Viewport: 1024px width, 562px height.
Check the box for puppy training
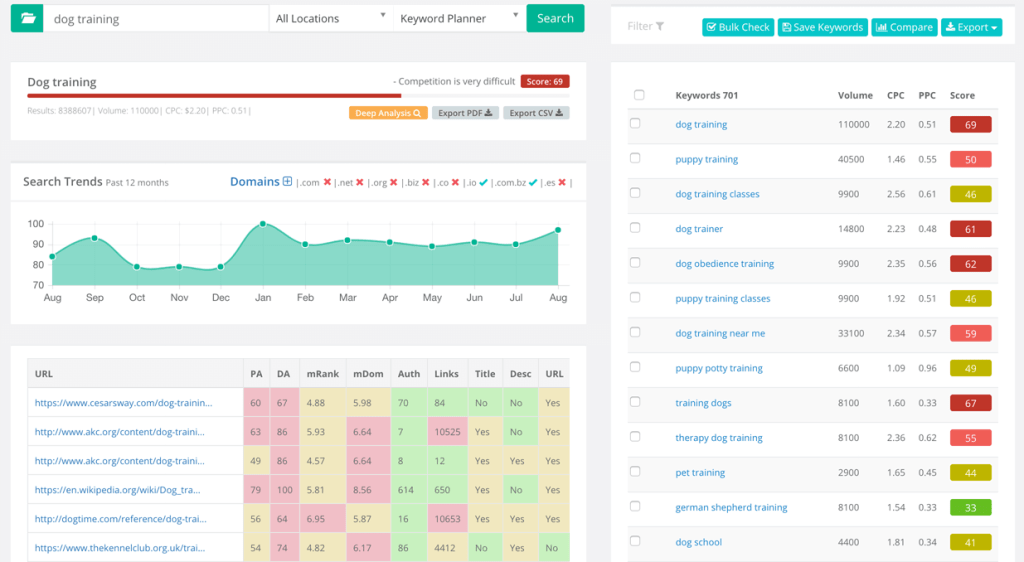click(635, 159)
